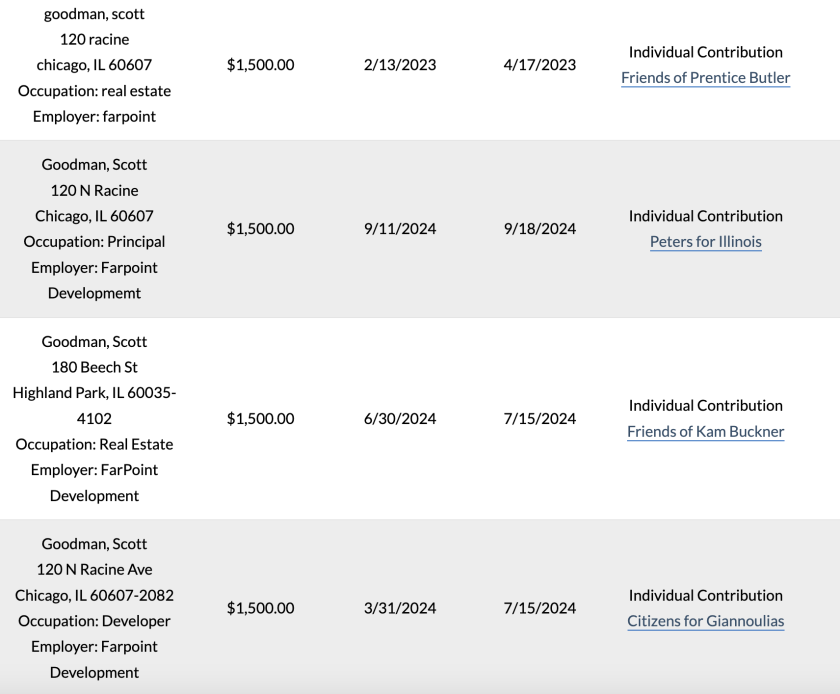Viewport: 840px width, 694px height.
Task: Select the $1,500.00 amount in Giannoulias row
Action: coord(260,608)
